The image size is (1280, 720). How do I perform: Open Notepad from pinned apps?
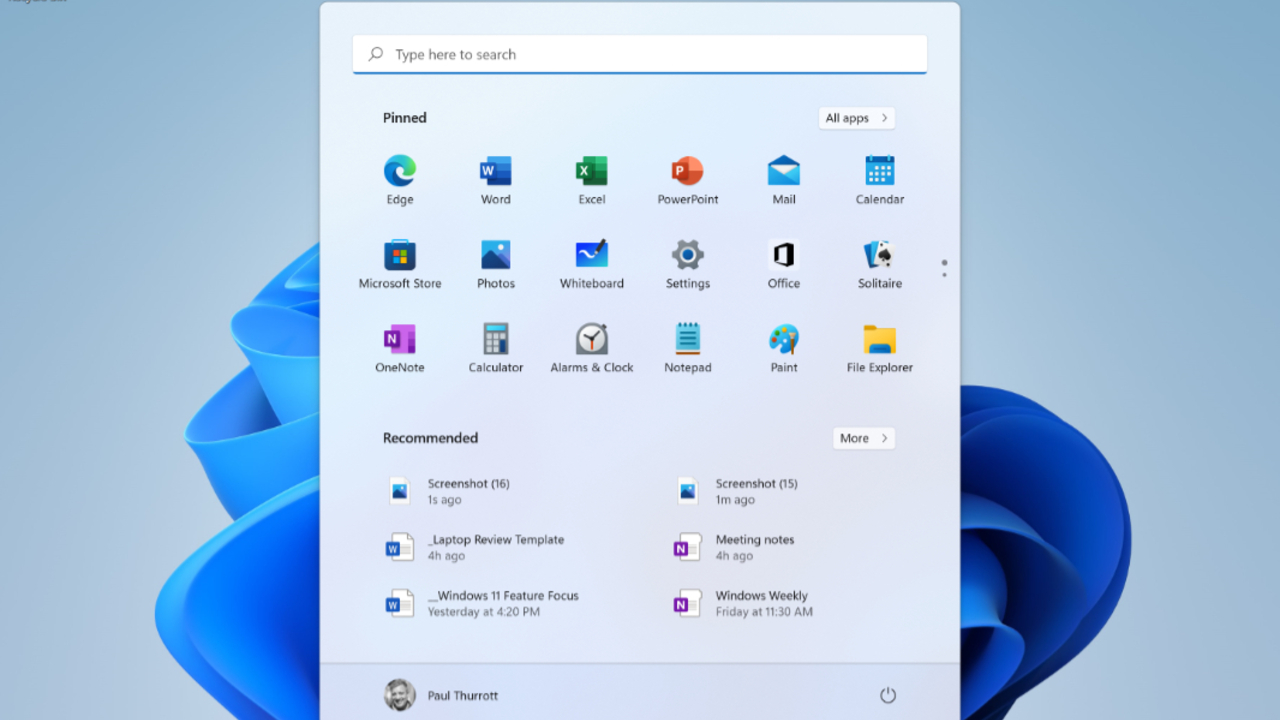pyautogui.click(x=688, y=348)
